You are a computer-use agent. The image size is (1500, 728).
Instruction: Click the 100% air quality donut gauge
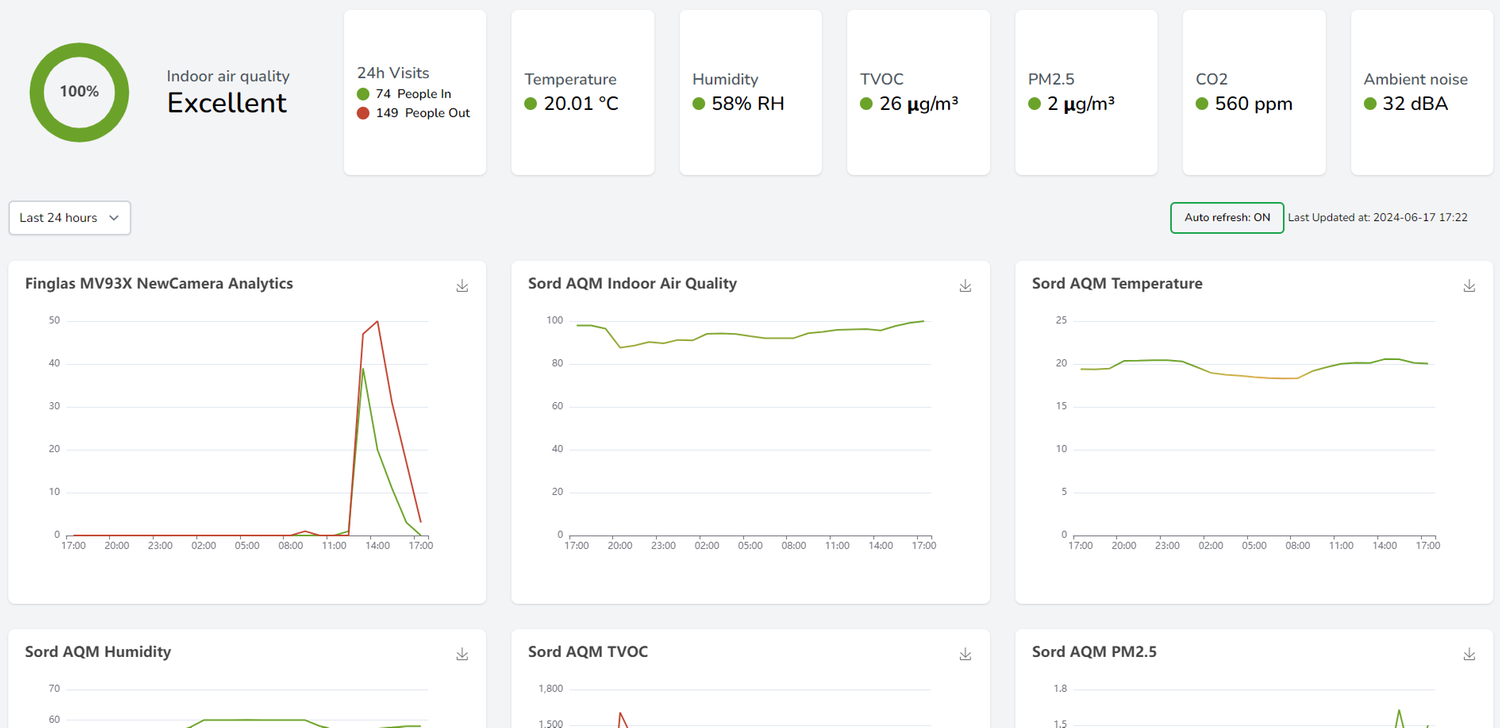pos(79,91)
